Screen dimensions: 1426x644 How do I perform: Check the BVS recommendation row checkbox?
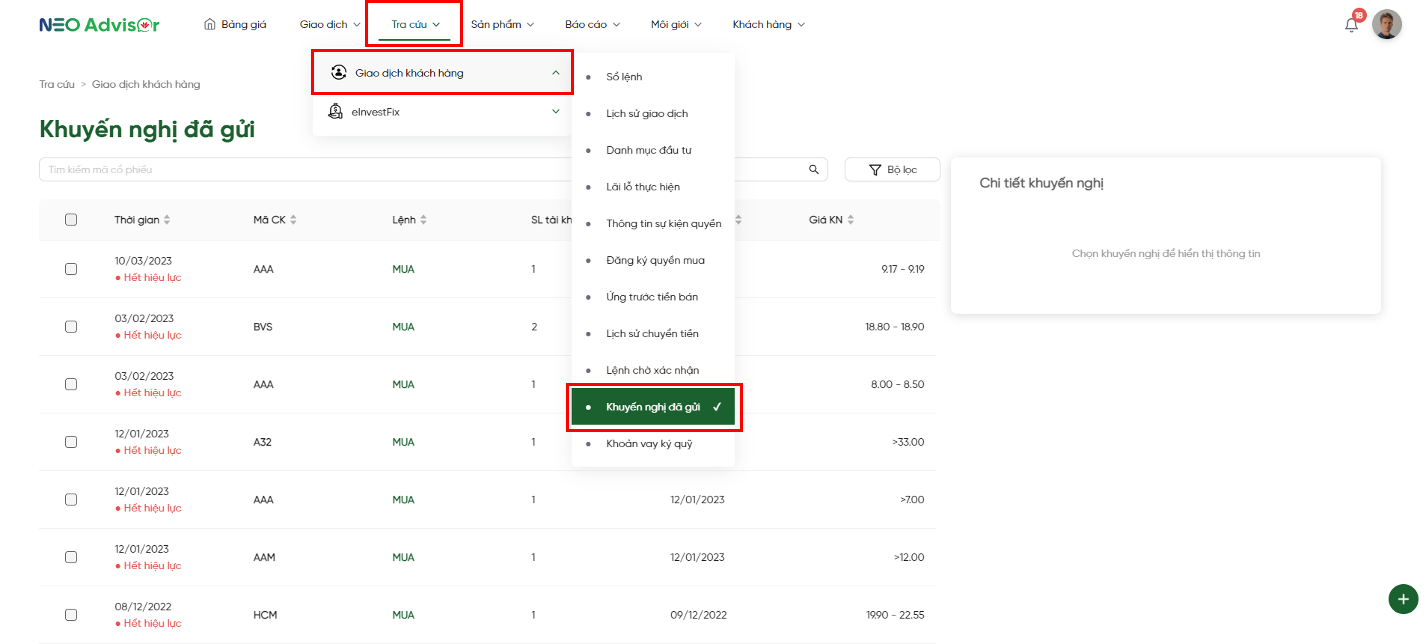click(71, 327)
